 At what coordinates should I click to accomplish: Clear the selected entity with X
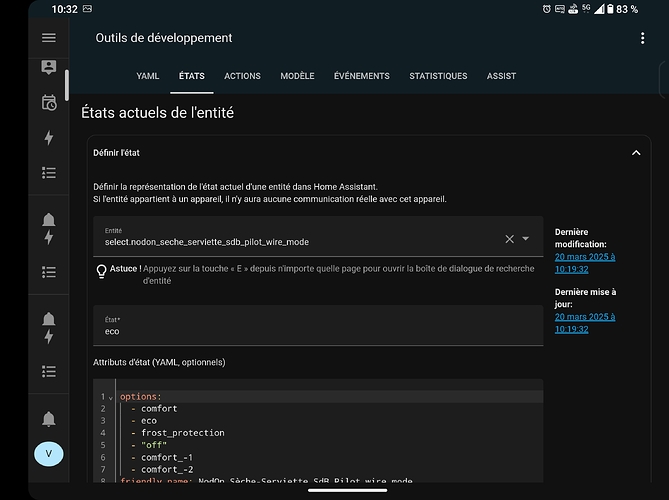tap(509, 239)
